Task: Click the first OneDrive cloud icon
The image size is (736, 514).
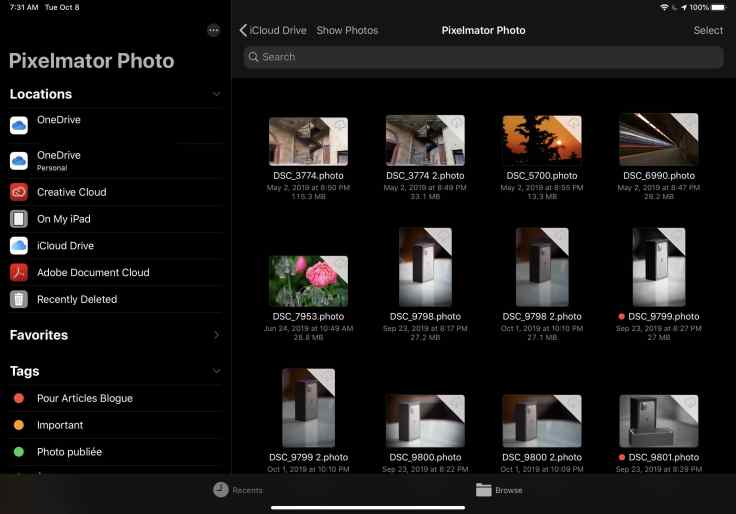Action: (x=19, y=125)
